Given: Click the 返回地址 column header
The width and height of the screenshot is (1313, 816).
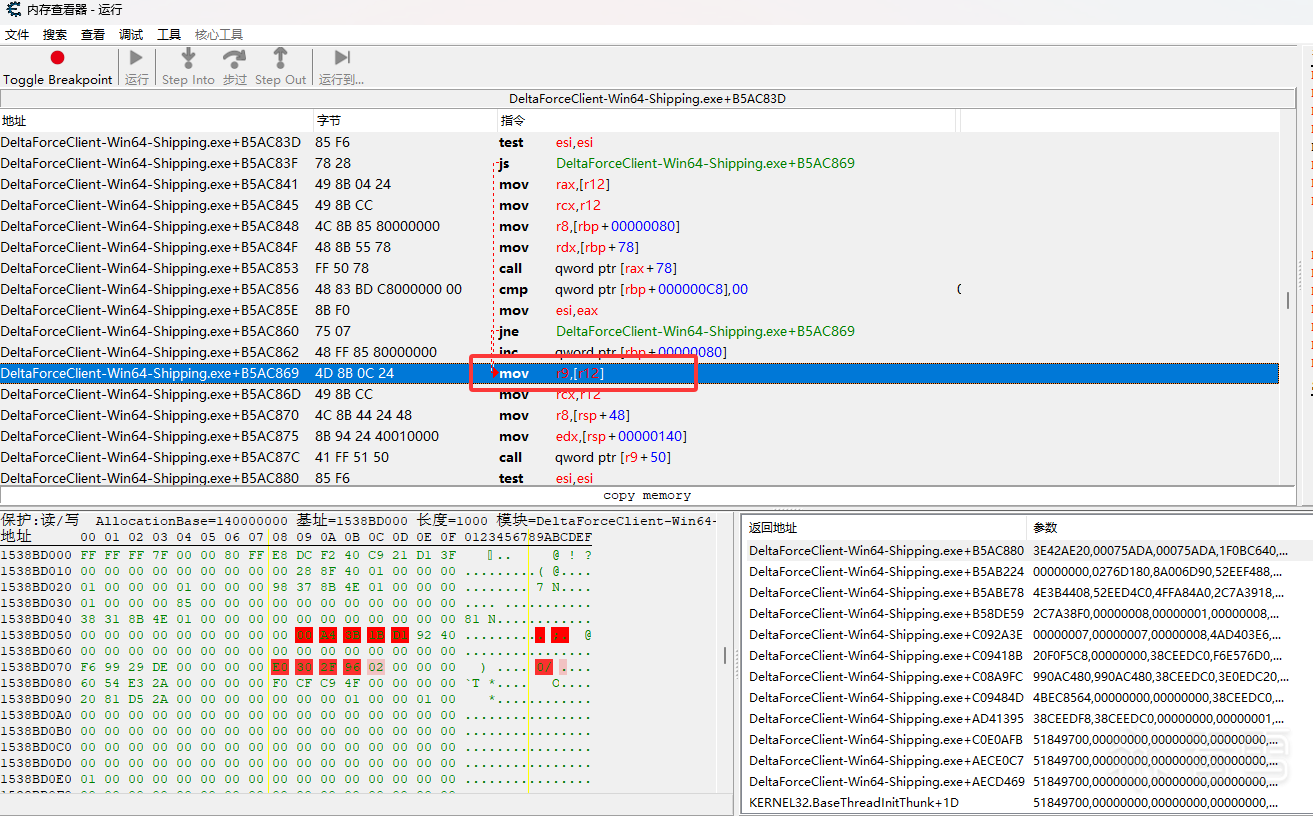Looking at the screenshot, I should pyautogui.click(x=885, y=528).
